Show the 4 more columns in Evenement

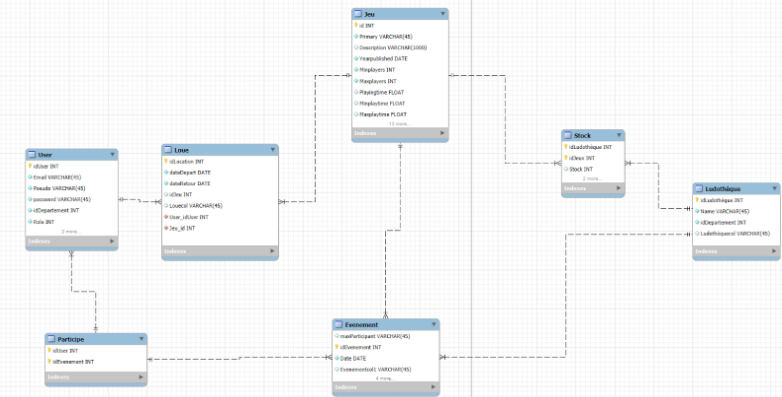(x=385, y=379)
